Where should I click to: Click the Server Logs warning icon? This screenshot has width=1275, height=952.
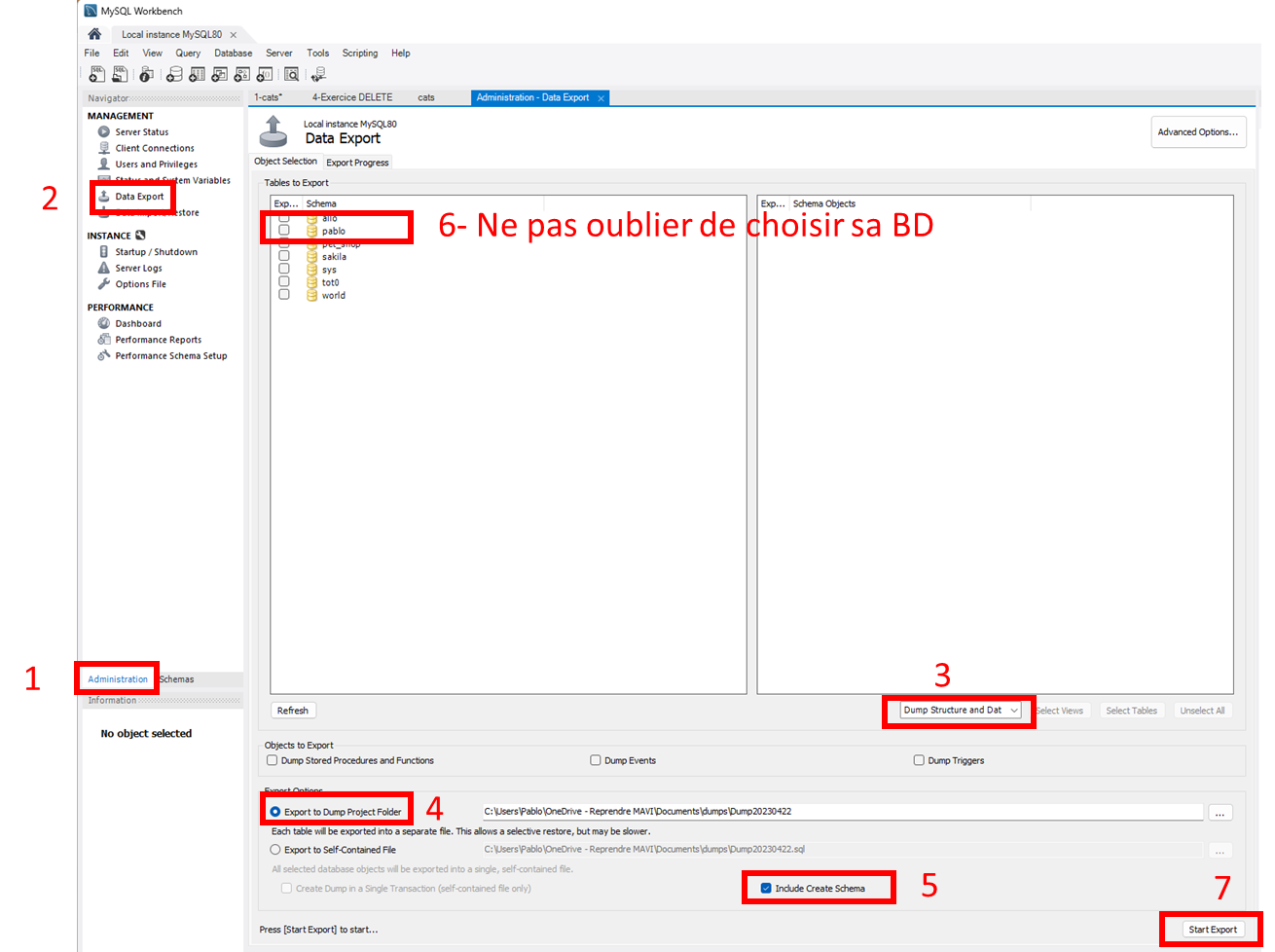coord(104,268)
